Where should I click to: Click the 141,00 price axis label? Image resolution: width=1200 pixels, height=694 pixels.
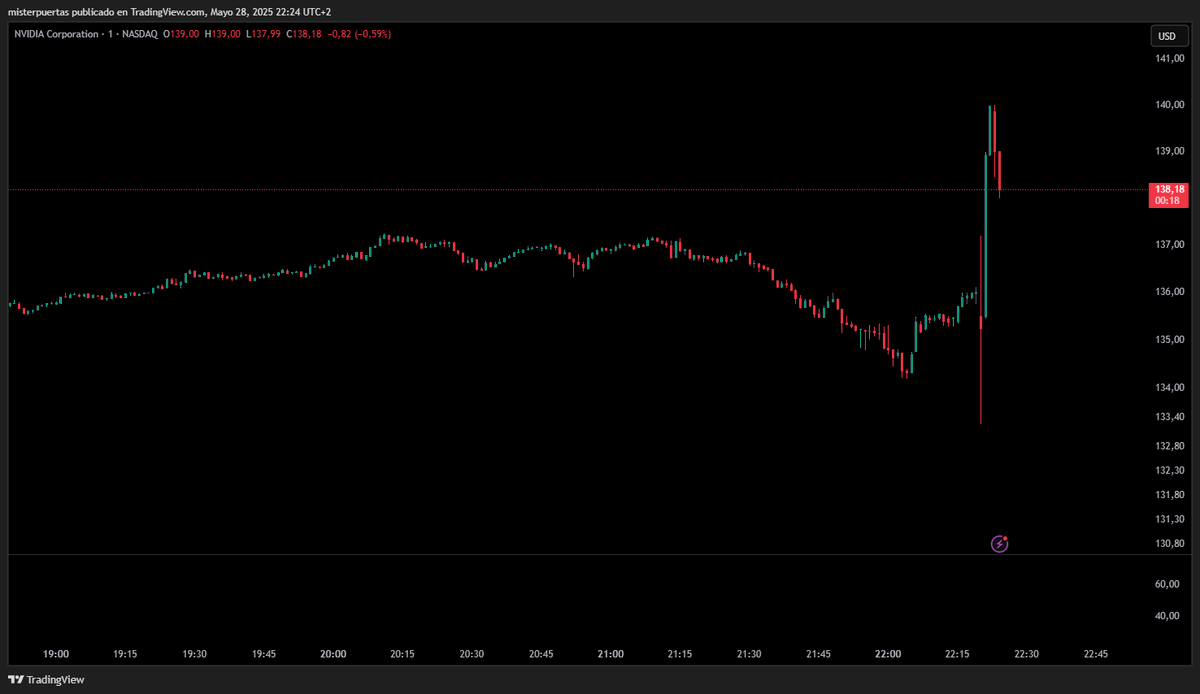click(x=1169, y=59)
